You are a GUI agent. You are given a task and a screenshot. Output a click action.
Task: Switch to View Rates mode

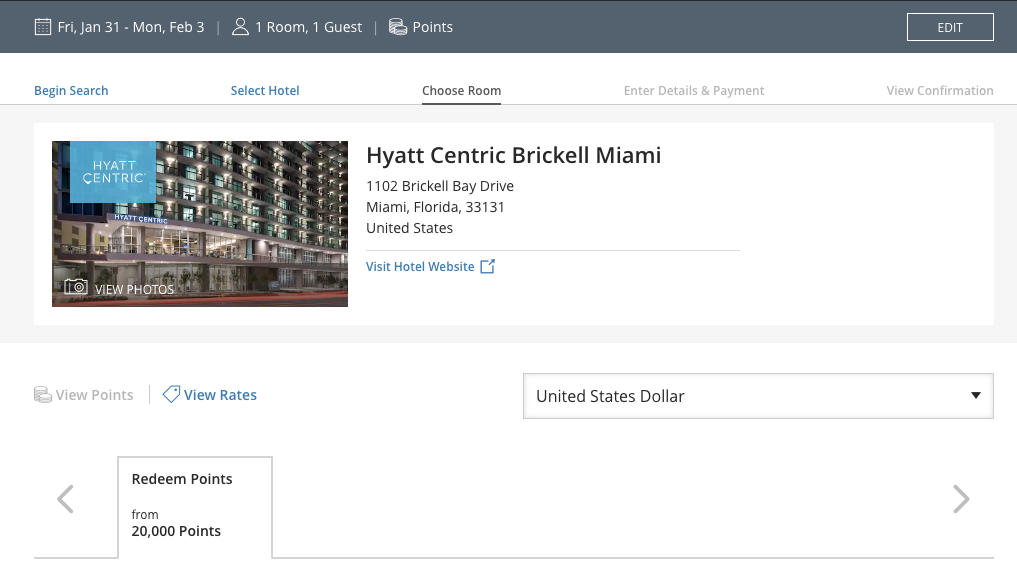220,395
